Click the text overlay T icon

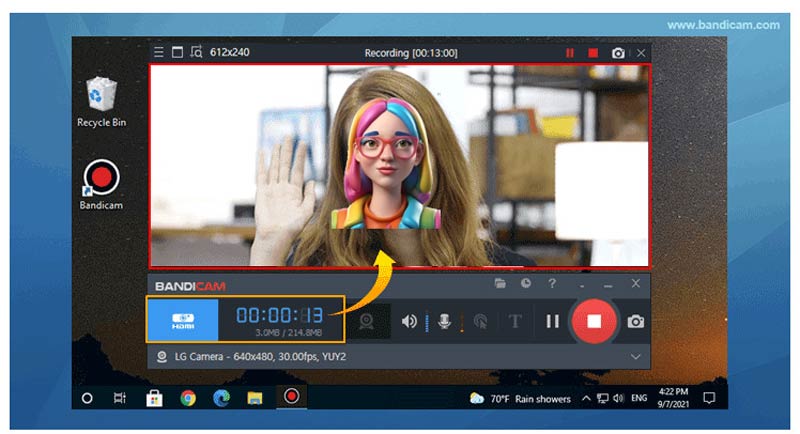[516, 321]
